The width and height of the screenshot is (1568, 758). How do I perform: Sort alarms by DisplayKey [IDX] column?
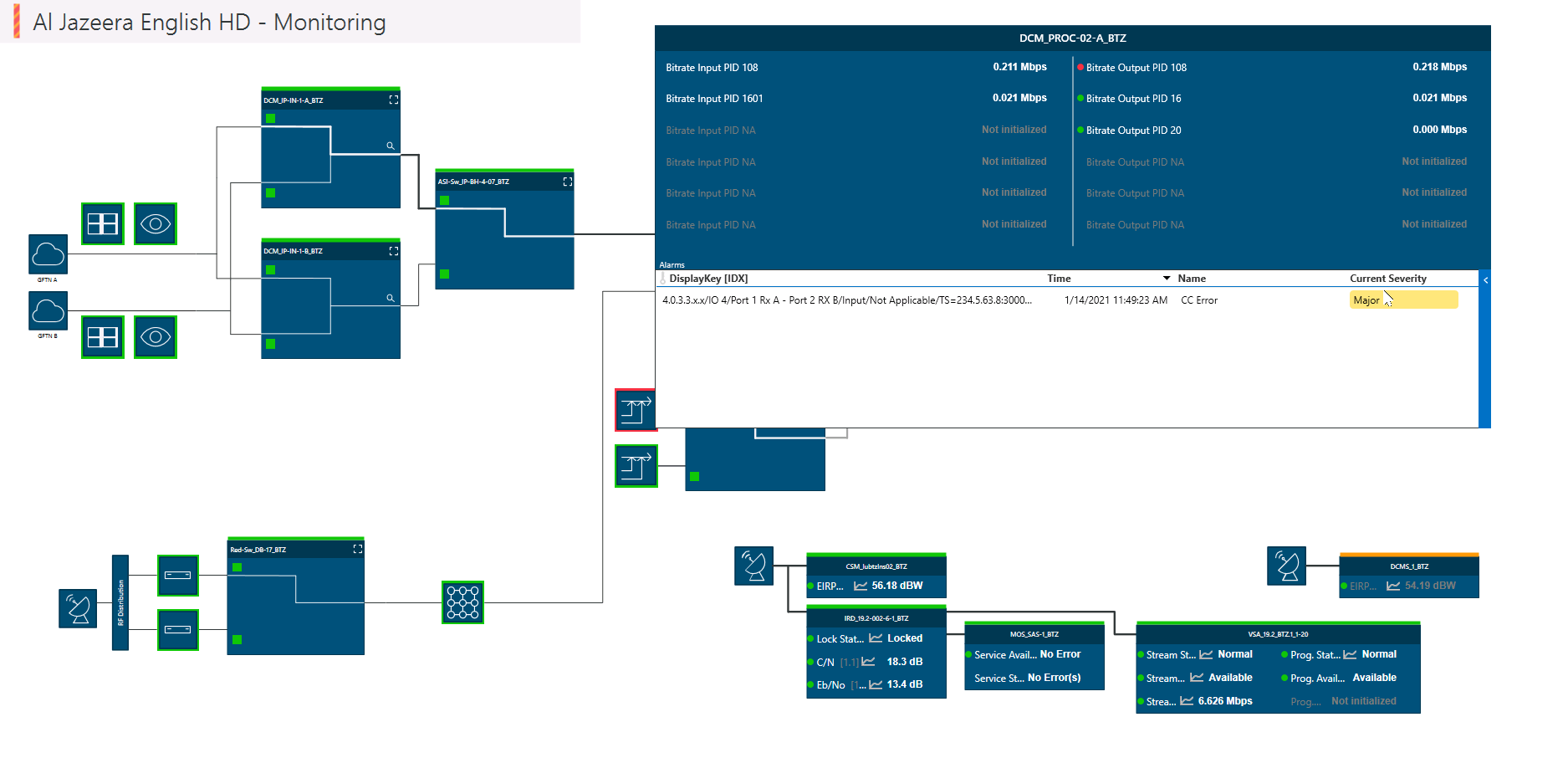coord(708,279)
